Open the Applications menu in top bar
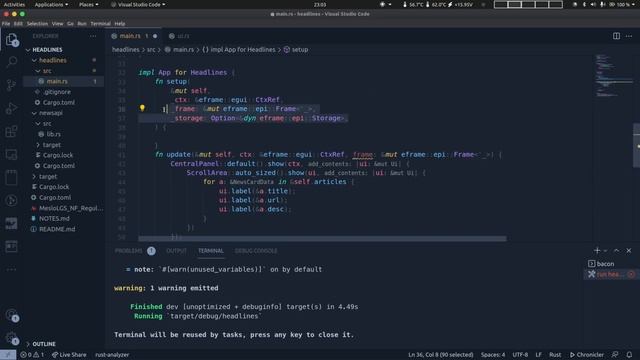This screenshot has width=640, height=360. (51, 4)
